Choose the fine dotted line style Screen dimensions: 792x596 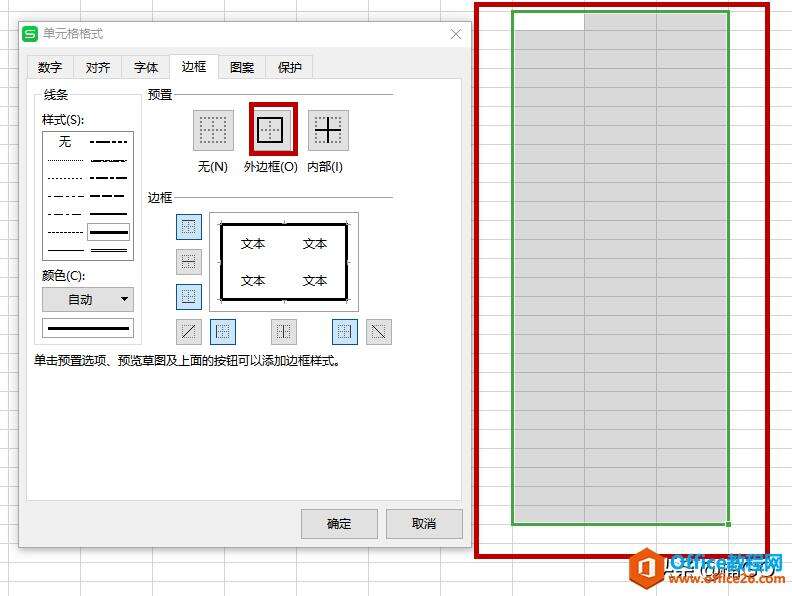[65, 161]
